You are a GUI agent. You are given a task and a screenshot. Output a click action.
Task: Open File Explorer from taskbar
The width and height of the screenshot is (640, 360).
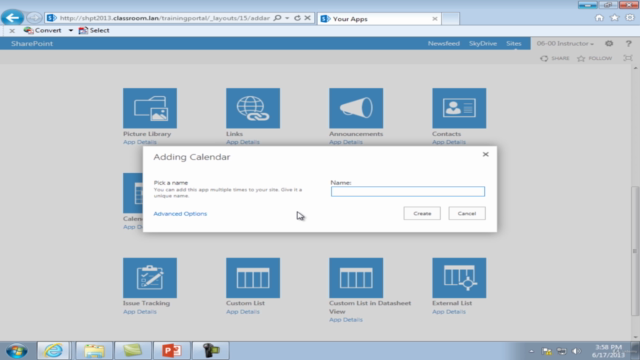point(94,351)
